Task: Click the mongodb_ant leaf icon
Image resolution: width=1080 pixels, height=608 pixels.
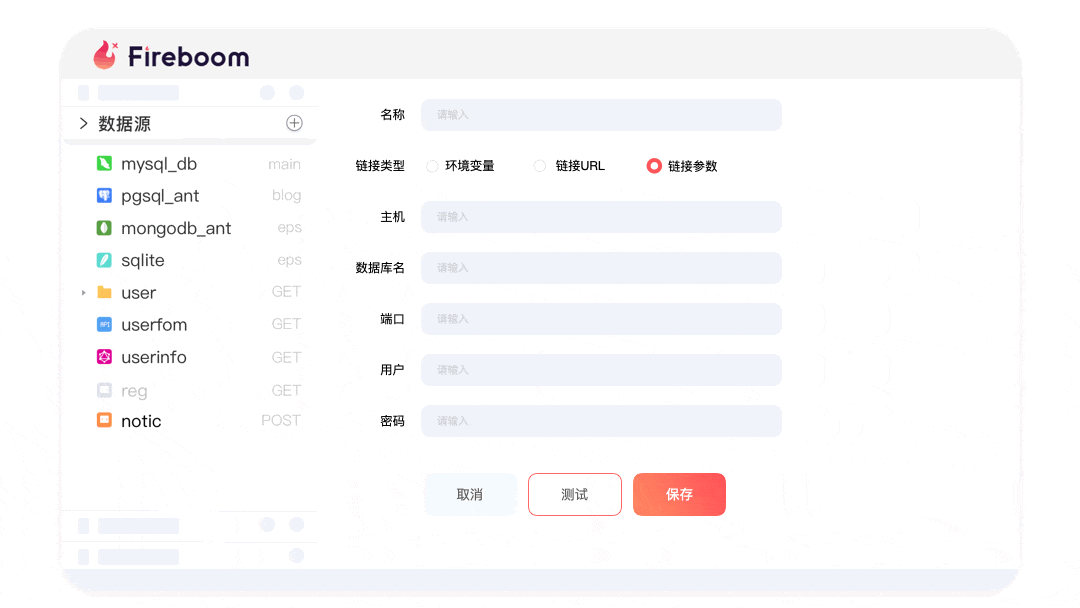Action: pos(104,228)
